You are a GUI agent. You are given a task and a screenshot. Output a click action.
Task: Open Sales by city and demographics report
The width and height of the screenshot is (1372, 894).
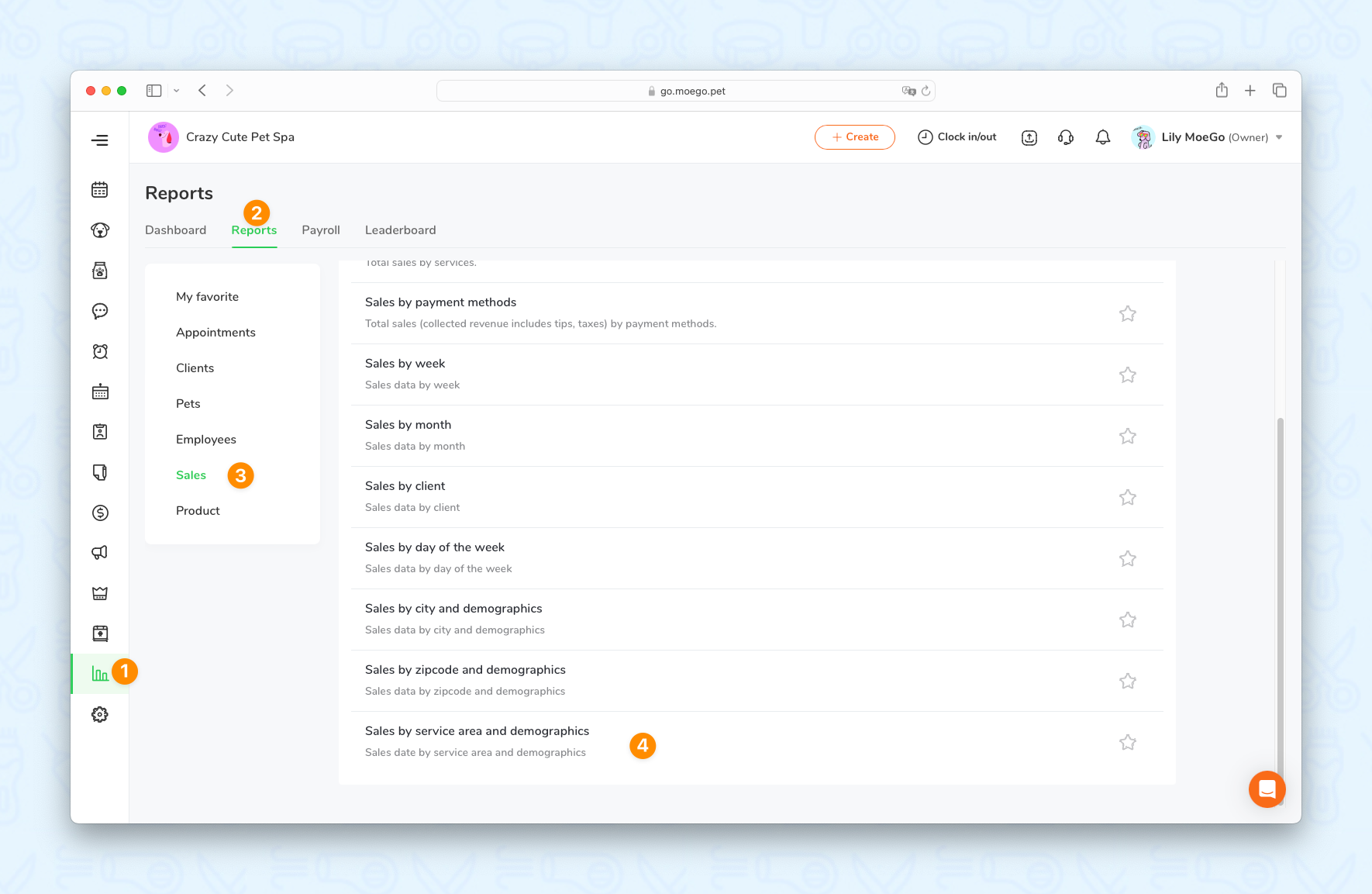(757, 620)
